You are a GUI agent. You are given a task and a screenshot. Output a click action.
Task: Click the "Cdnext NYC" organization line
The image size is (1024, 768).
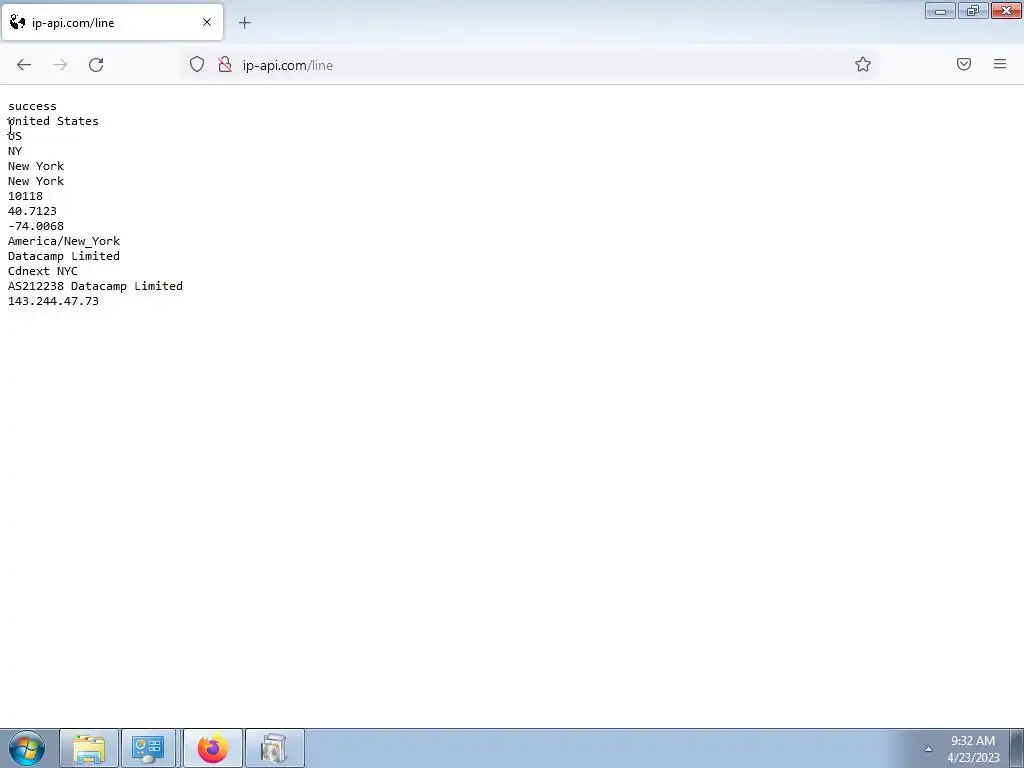point(43,271)
